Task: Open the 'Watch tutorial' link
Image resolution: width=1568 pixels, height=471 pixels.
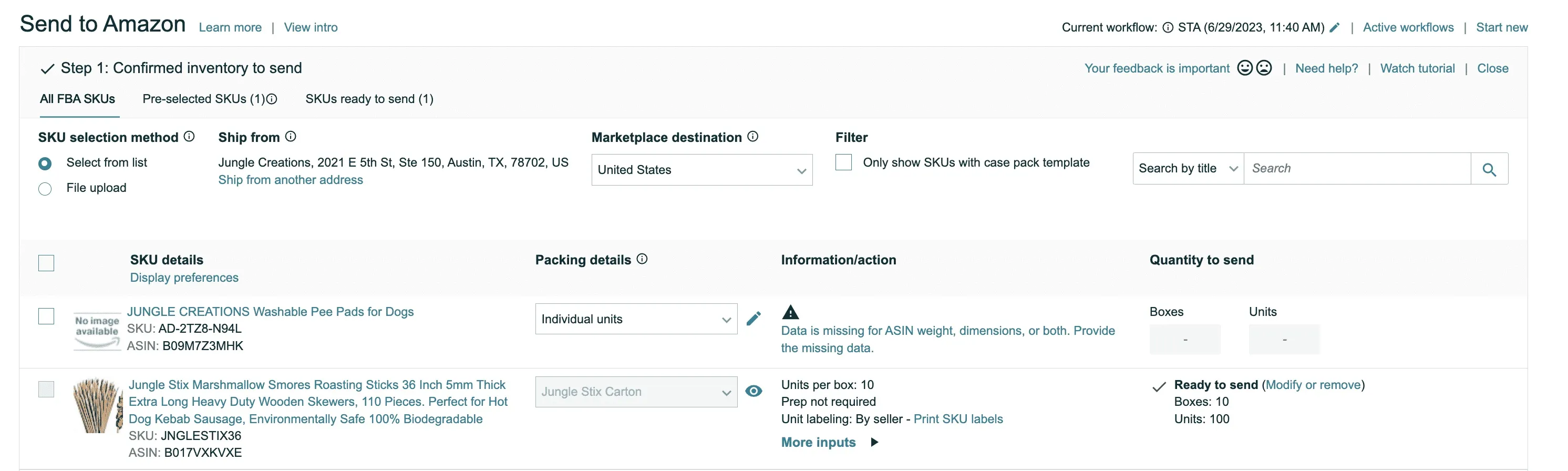Action: point(1417,68)
